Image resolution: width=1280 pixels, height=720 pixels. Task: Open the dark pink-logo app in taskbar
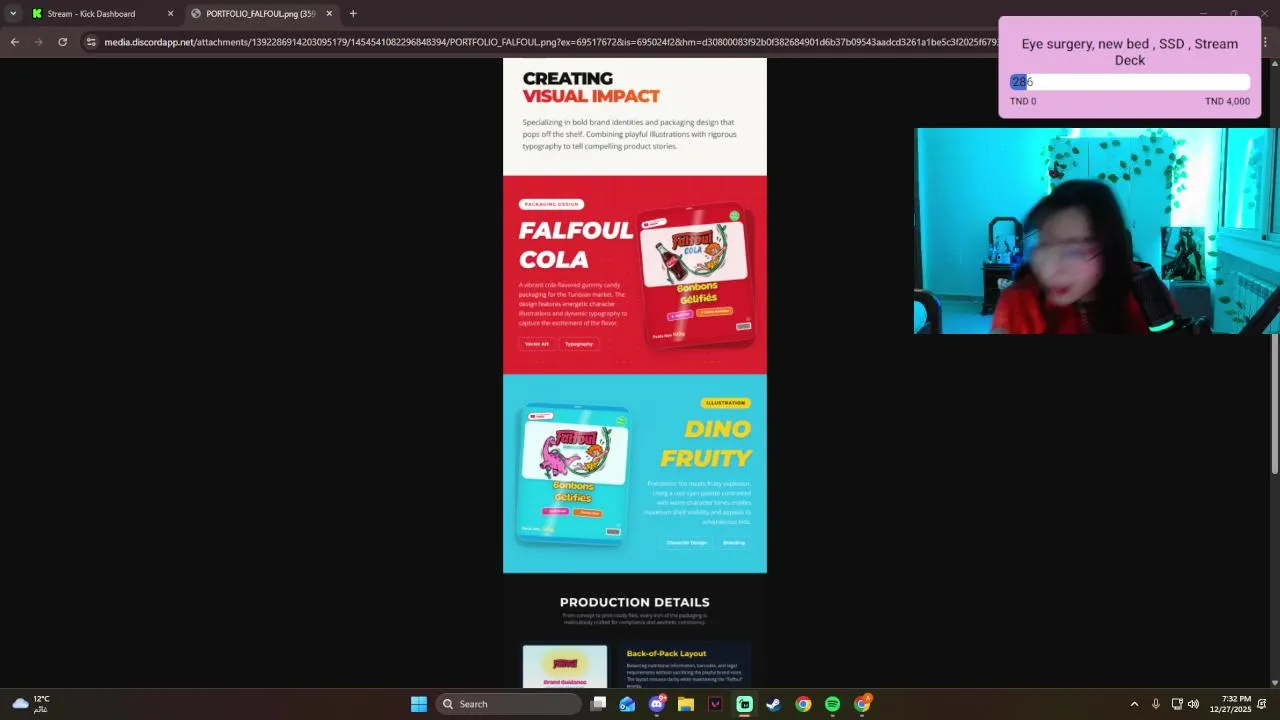pyautogui.click(x=715, y=704)
